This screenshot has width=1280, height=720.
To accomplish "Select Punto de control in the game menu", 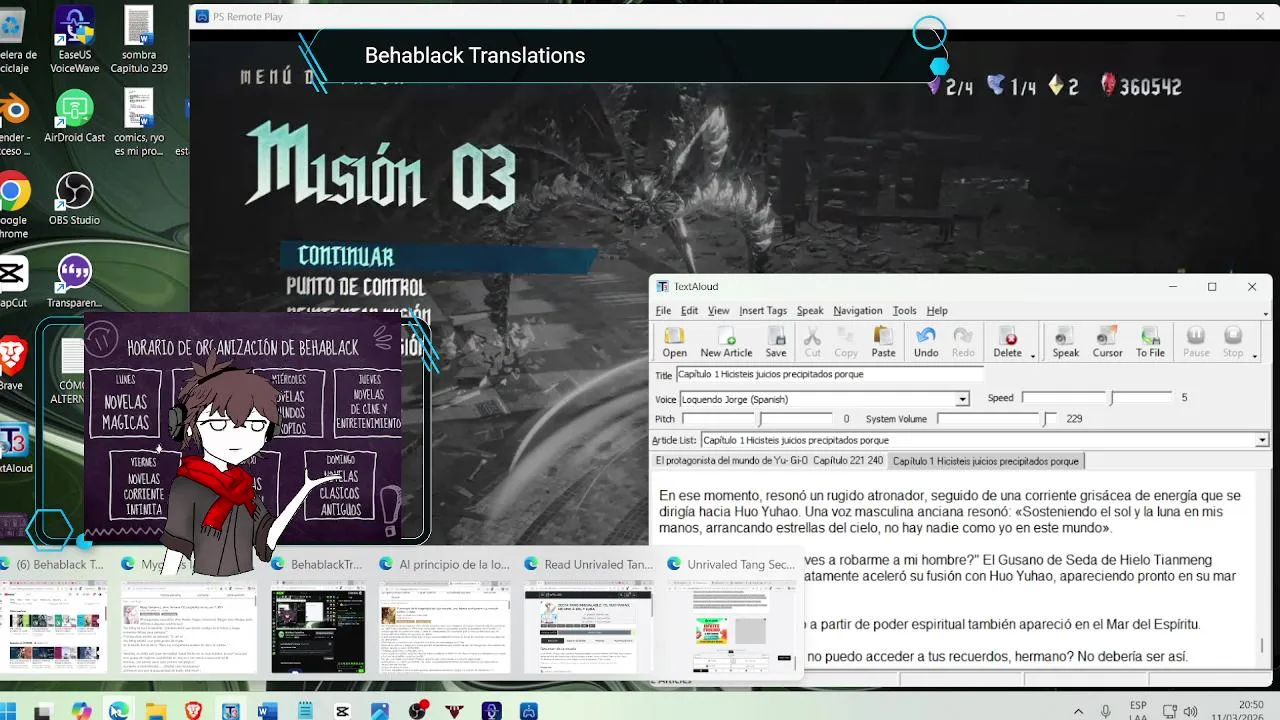I will [x=356, y=287].
